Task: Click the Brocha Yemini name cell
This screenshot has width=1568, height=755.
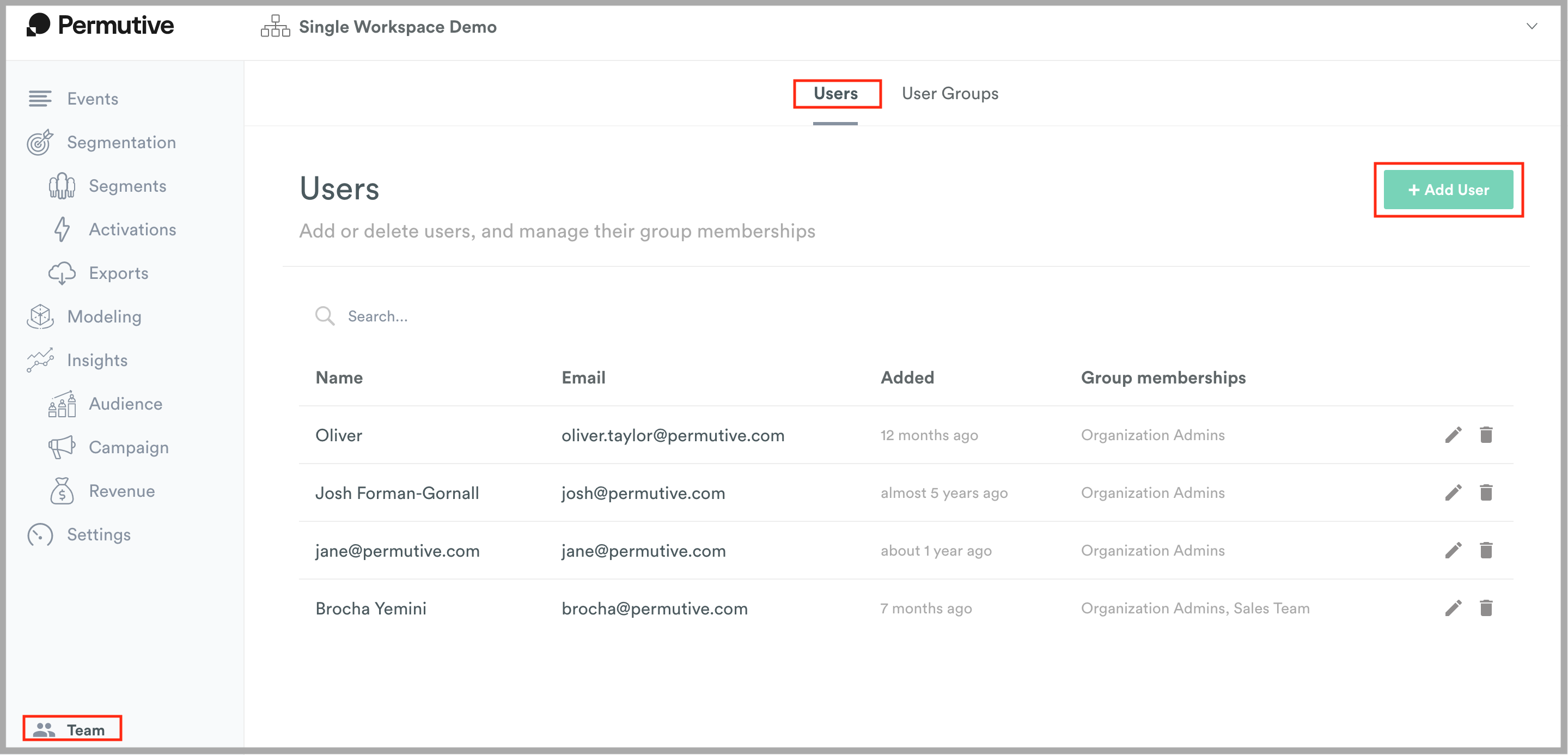Action: (x=371, y=609)
